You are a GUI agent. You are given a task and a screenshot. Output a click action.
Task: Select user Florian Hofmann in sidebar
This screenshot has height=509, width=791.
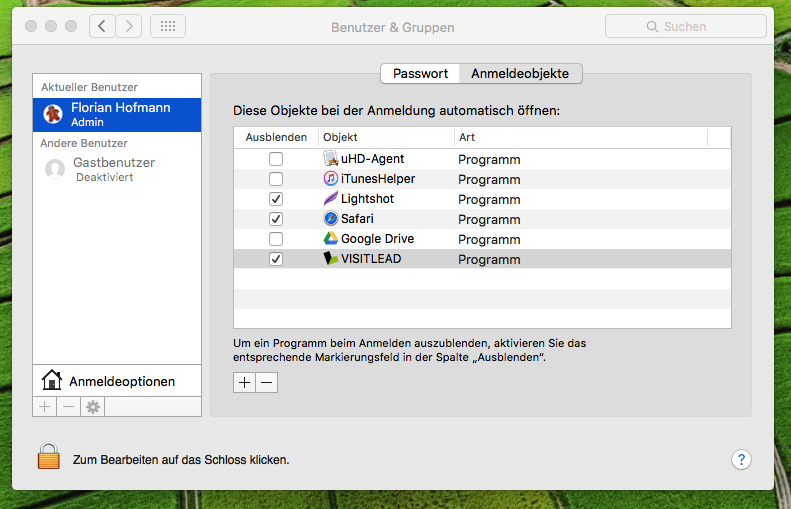coord(117,115)
